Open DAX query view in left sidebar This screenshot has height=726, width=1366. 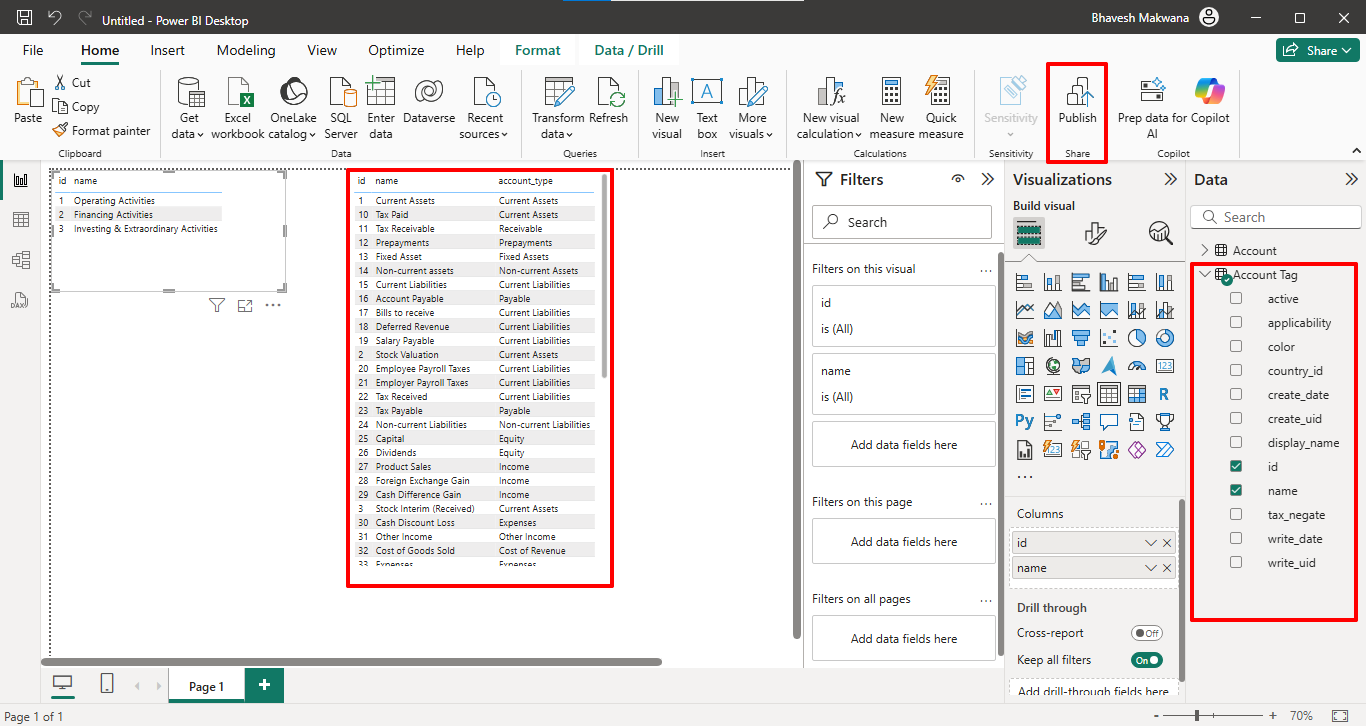click(20, 300)
